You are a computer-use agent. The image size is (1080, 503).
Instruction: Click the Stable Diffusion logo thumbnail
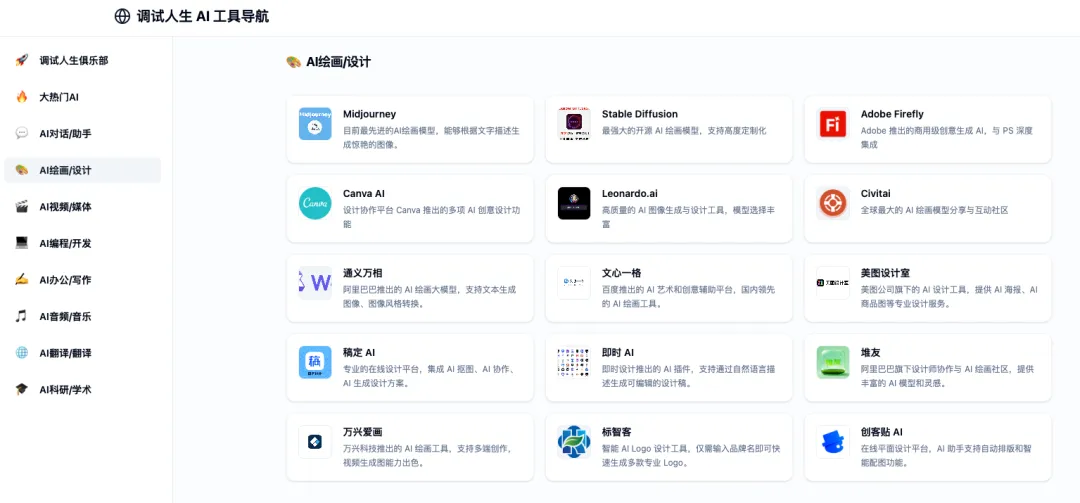574,124
